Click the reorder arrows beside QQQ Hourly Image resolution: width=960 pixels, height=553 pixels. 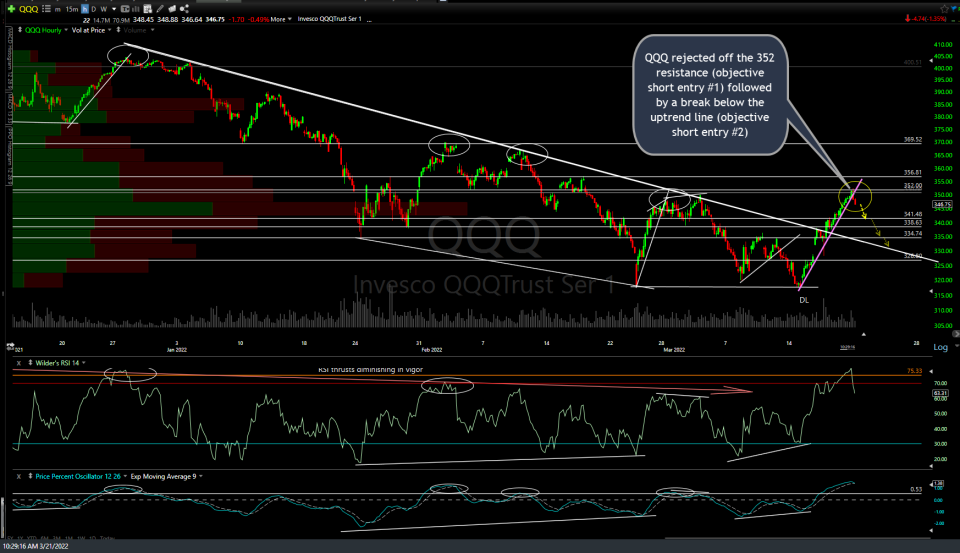pos(20,30)
